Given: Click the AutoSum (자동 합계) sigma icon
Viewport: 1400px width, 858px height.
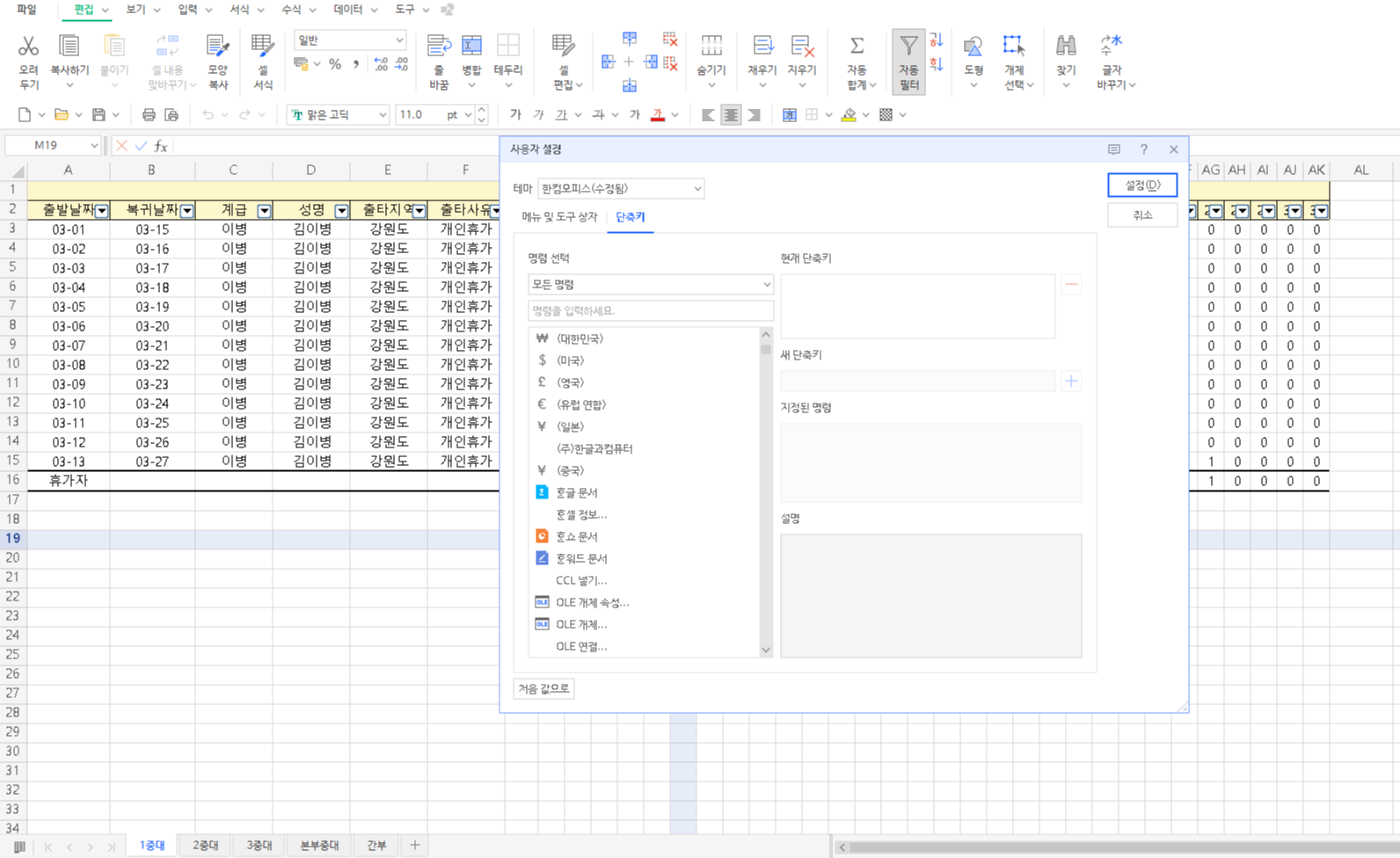Looking at the screenshot, I should point(857,46).
